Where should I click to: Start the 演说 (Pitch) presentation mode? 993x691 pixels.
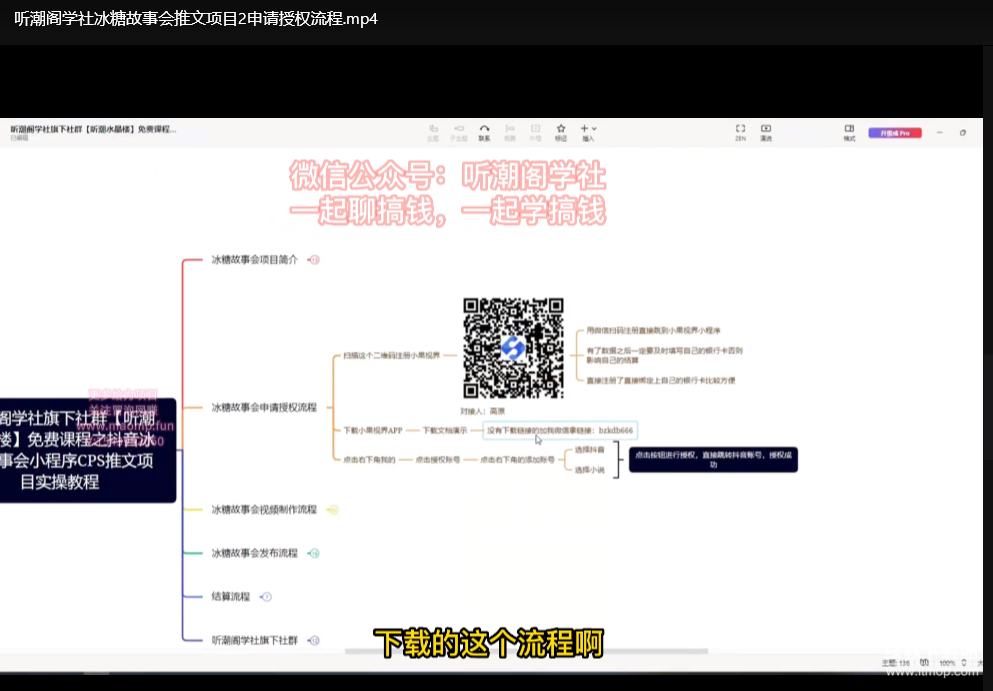point(766,131)
